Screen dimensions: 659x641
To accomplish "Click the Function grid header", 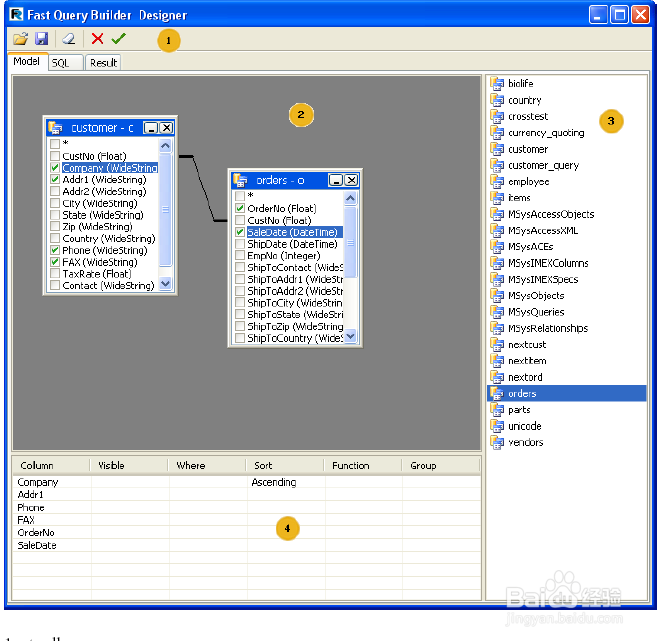I will tap(363, 466).
